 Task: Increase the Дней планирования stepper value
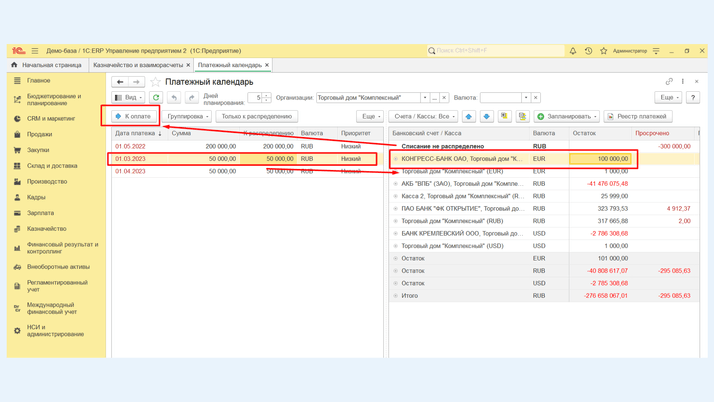point(267,95)
